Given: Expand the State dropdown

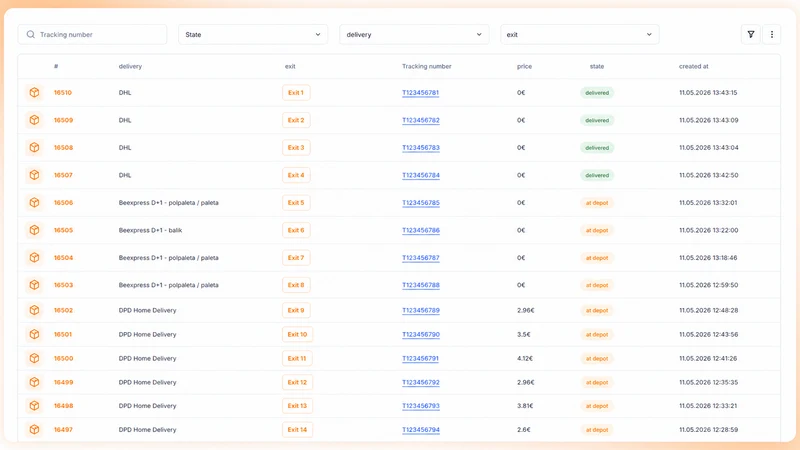Looking at the screenshot, I should pyautogui.click(x=253, y=35).
